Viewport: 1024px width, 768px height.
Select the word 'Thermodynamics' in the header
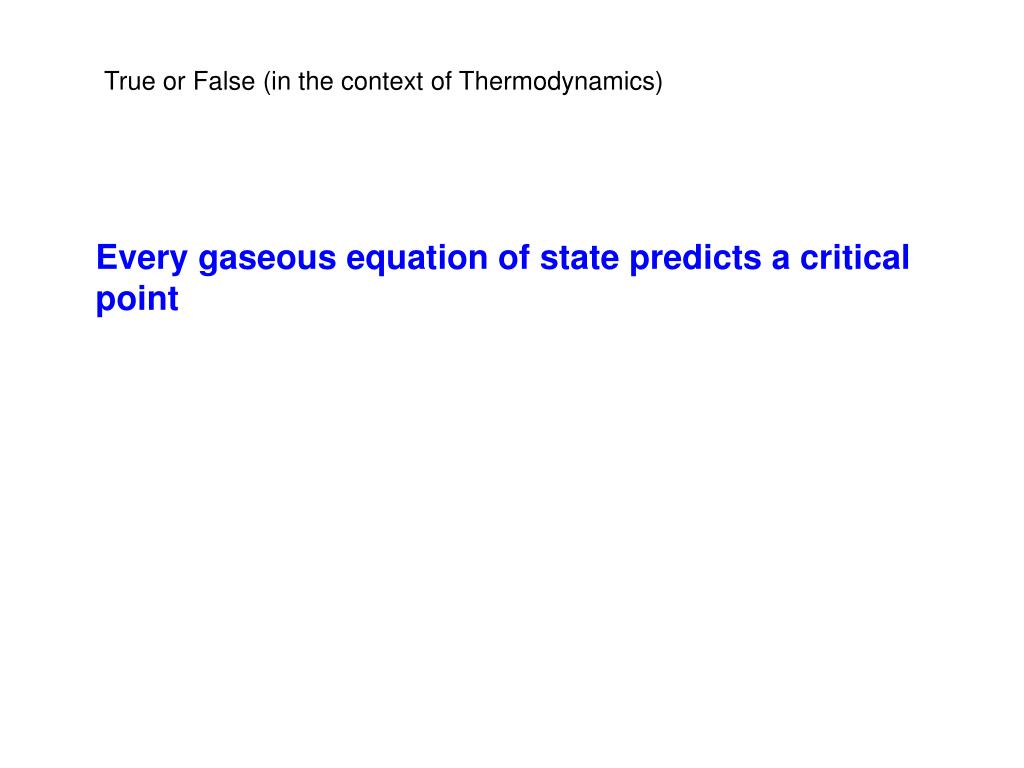(557, 82)
